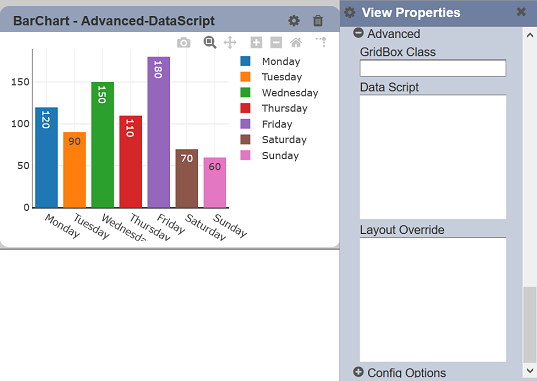Expand the Config Options section

tap(358, 372)
